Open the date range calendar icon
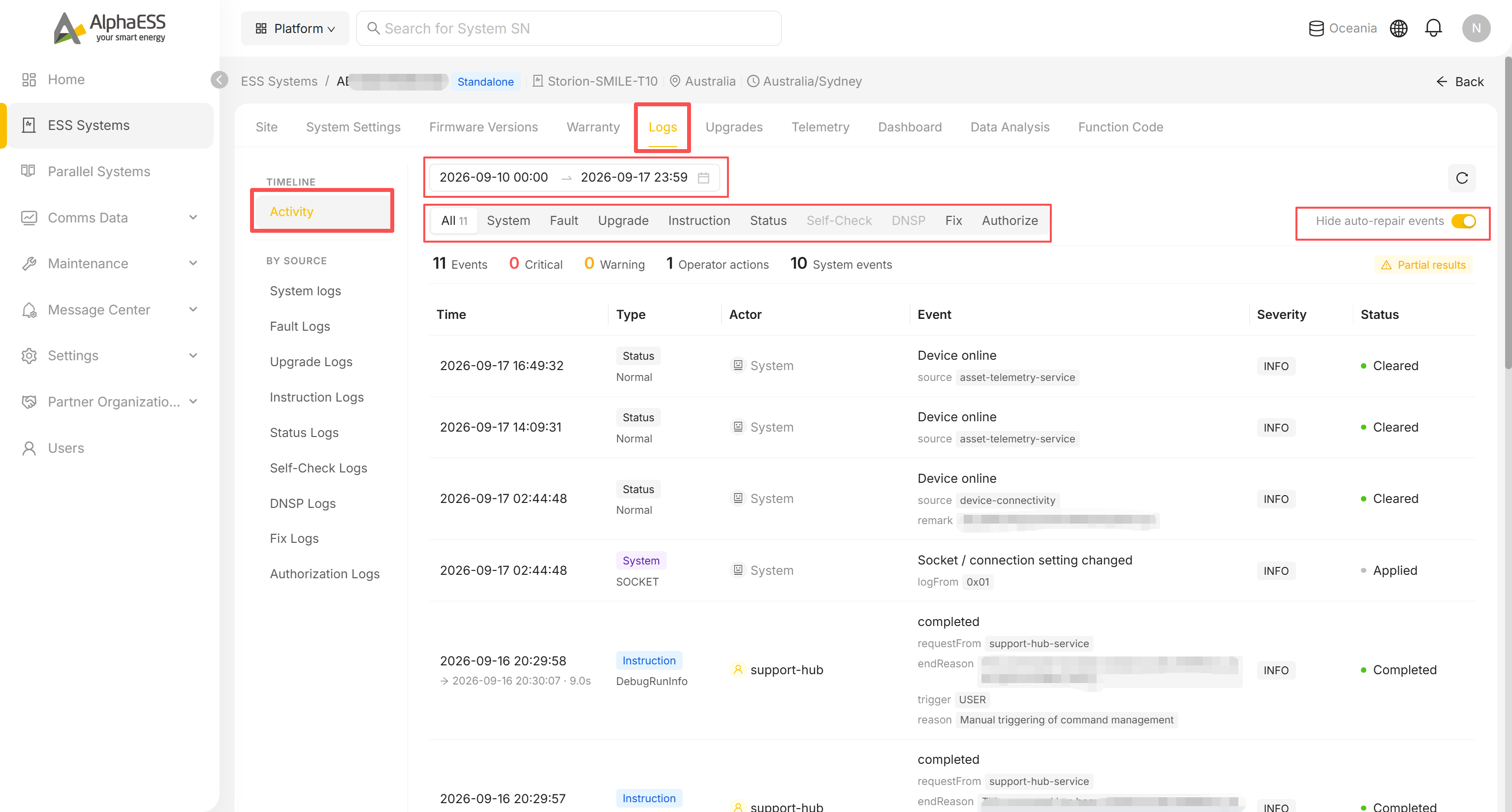The width and height of the screenshot is (1512, 812). [x=703, y=178]
